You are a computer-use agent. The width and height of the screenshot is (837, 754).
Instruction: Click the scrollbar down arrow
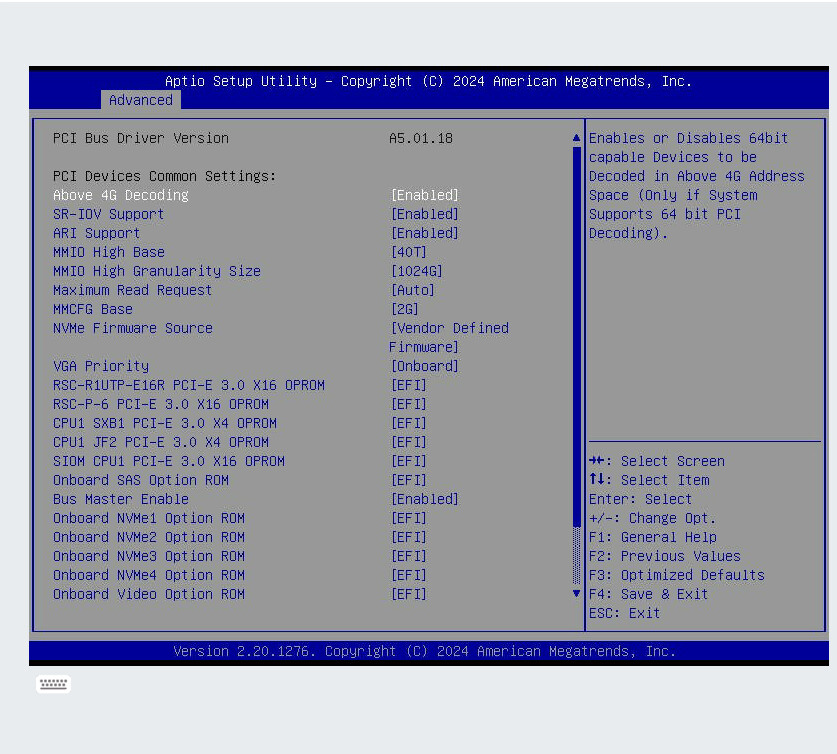(x=576, y=593)
